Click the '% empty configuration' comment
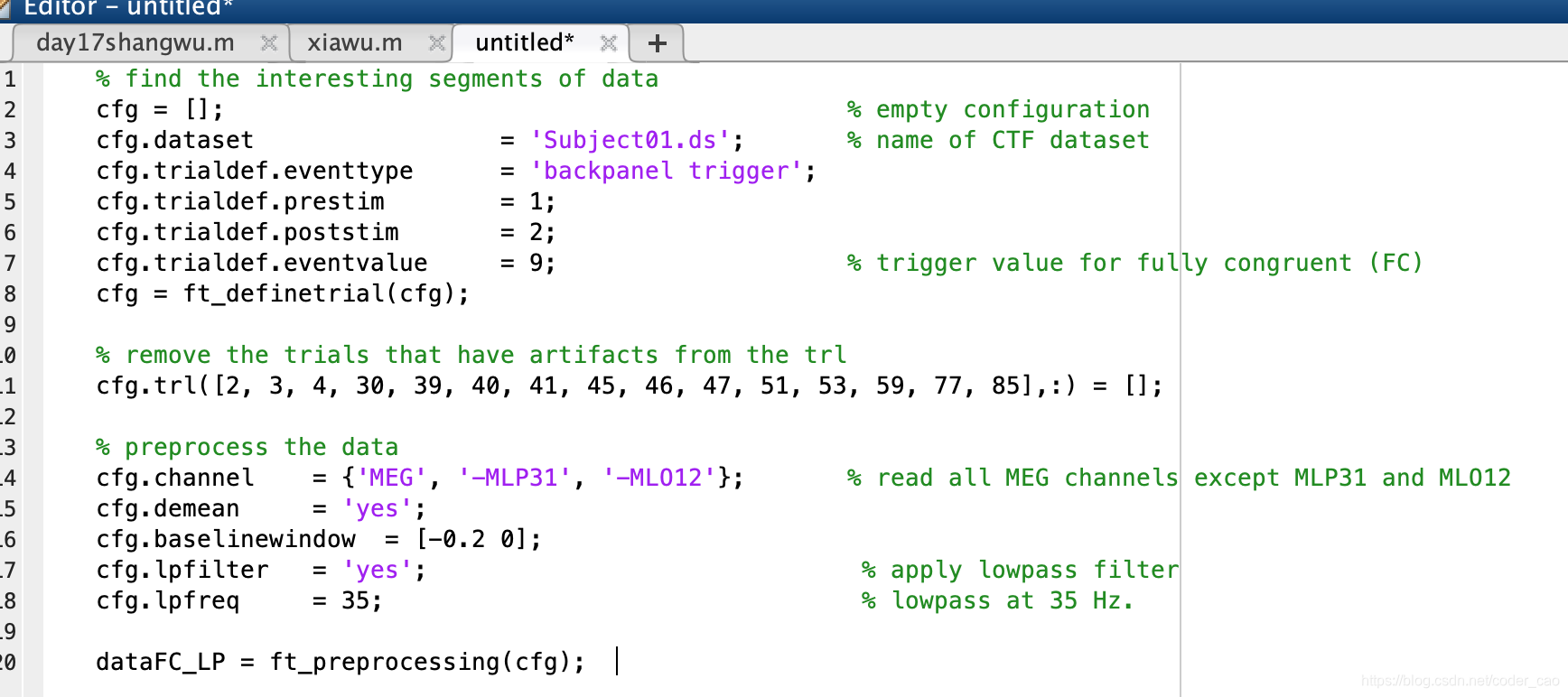1568x697 pixels. 999,109
